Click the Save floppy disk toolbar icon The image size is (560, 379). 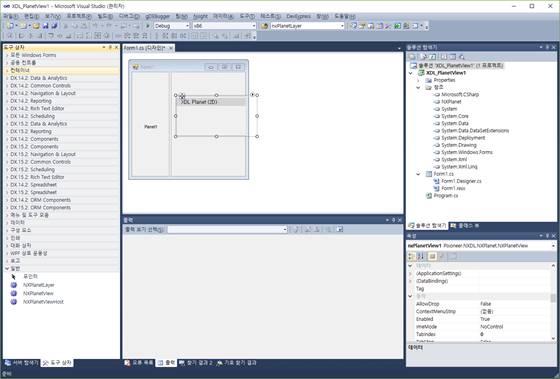[45, 26]
